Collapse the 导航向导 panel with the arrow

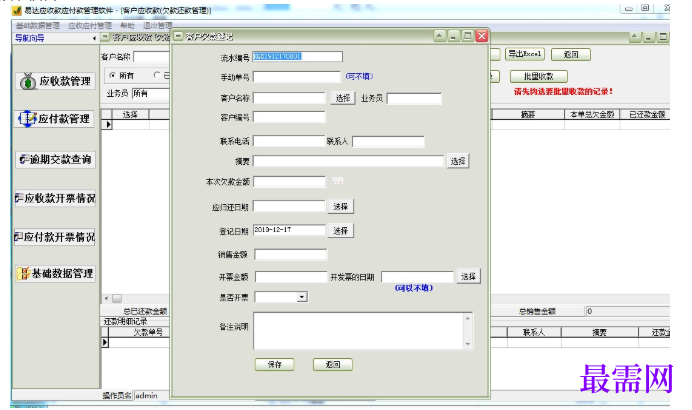[94, 38]
